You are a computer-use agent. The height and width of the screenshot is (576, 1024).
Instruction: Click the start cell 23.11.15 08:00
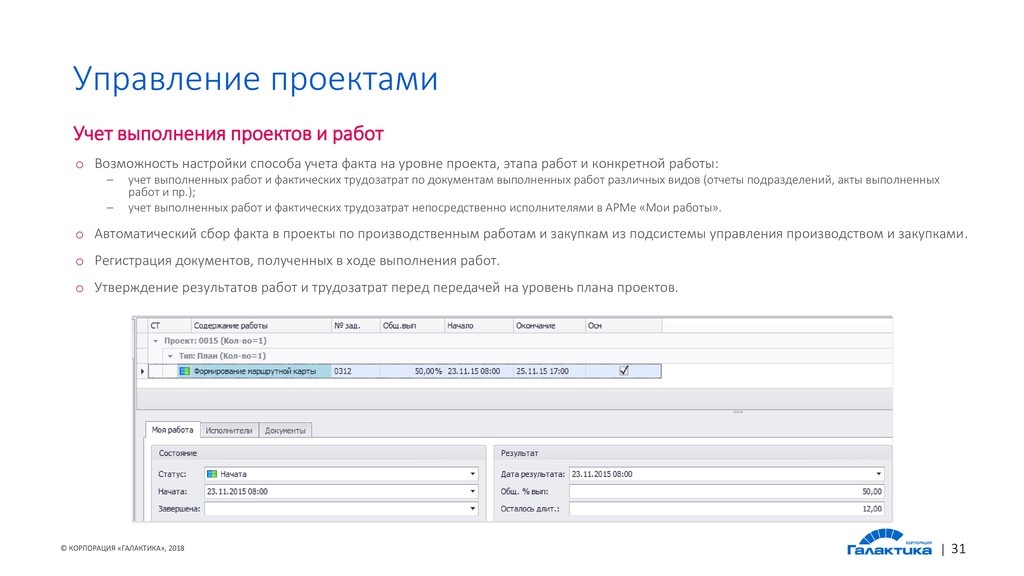[479, 371]
